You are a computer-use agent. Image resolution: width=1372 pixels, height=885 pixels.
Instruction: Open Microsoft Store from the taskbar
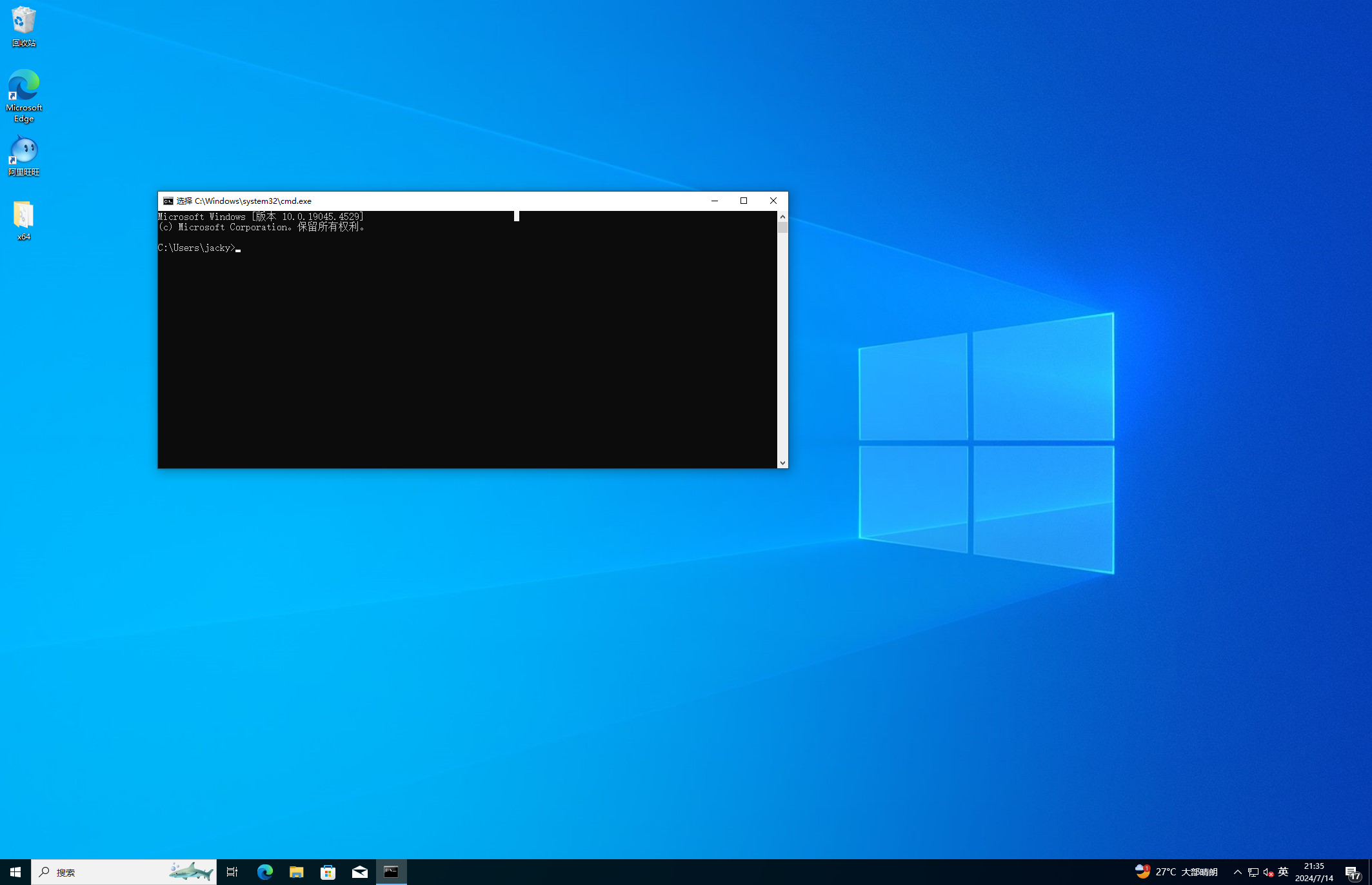(328, 872)
